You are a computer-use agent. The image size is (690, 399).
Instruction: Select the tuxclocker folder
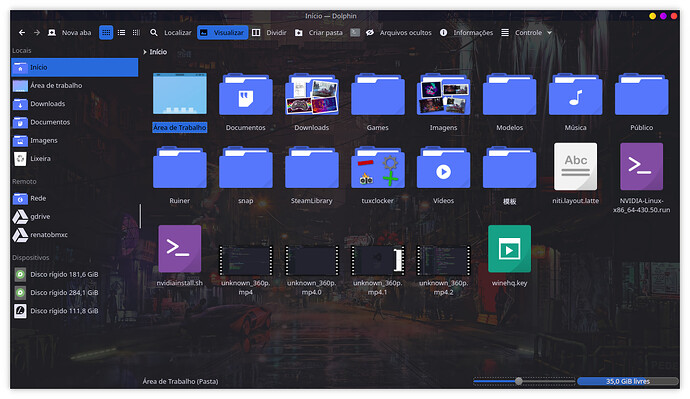(x=378, y=167)
